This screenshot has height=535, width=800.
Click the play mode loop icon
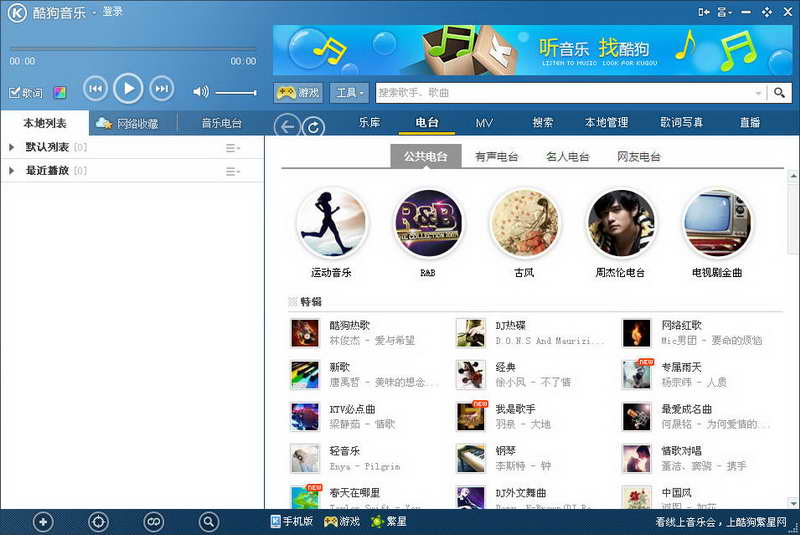154,522
